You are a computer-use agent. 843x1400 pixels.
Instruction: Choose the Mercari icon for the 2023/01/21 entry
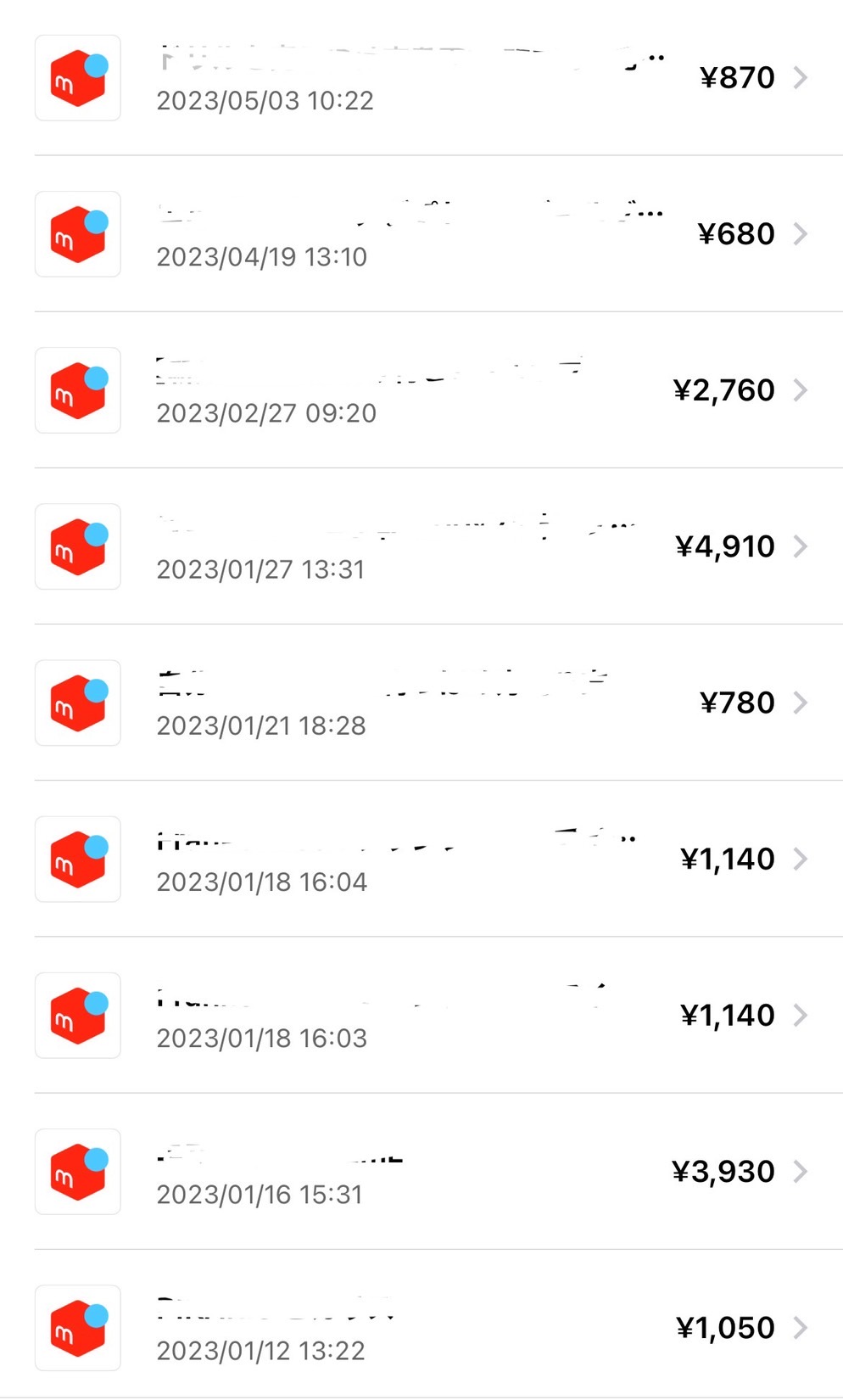tap(78, 703)
